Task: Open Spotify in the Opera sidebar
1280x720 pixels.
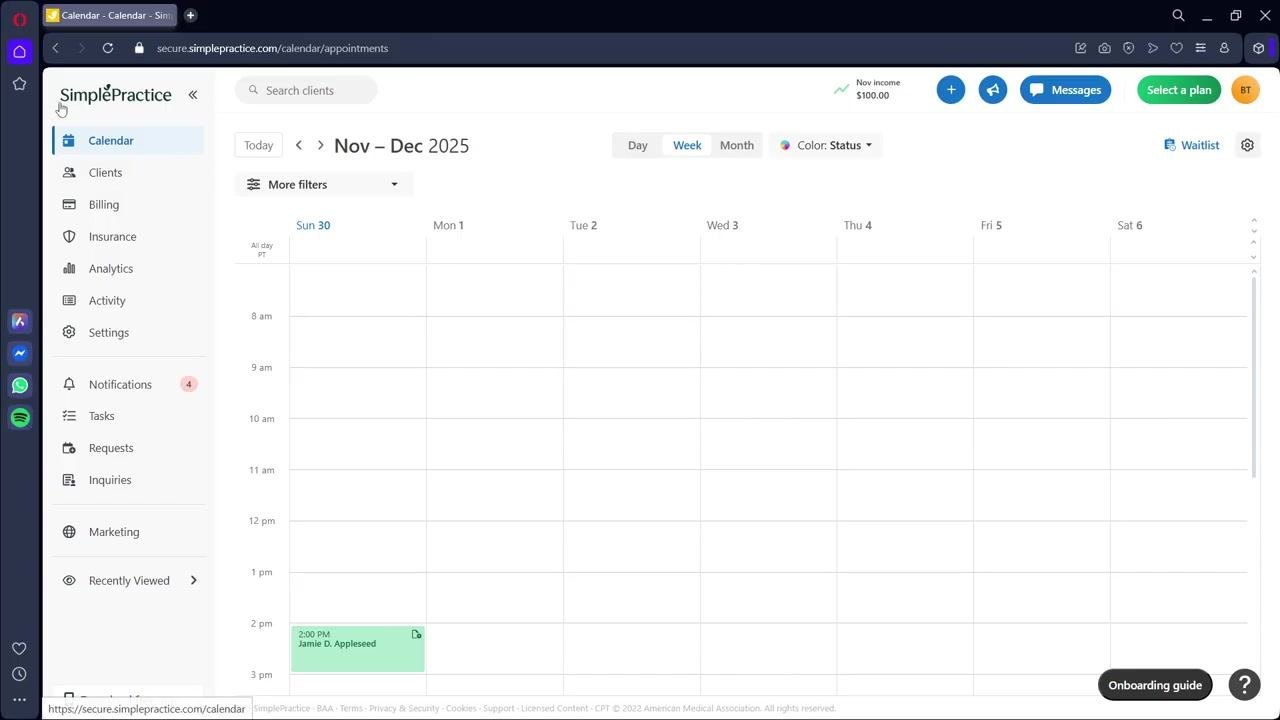Action: pos(19,417)
